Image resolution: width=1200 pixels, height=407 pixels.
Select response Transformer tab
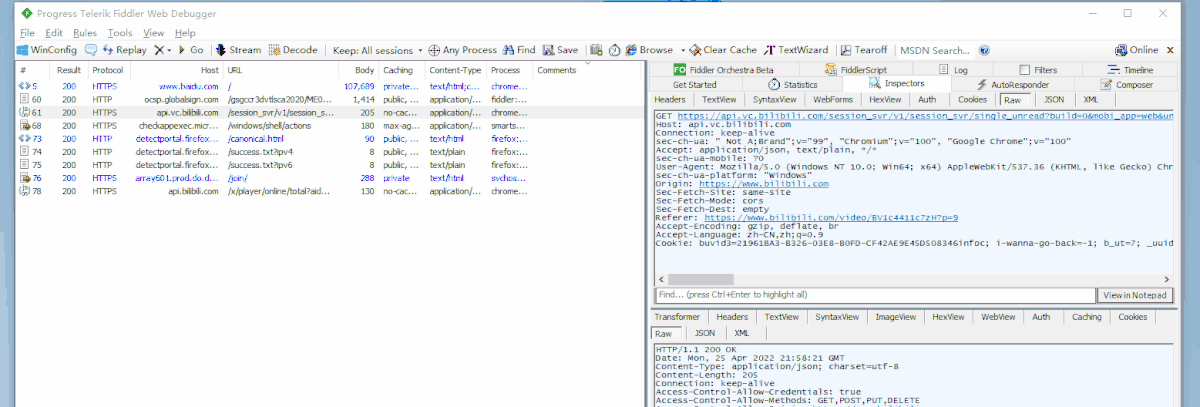point(677,317)
